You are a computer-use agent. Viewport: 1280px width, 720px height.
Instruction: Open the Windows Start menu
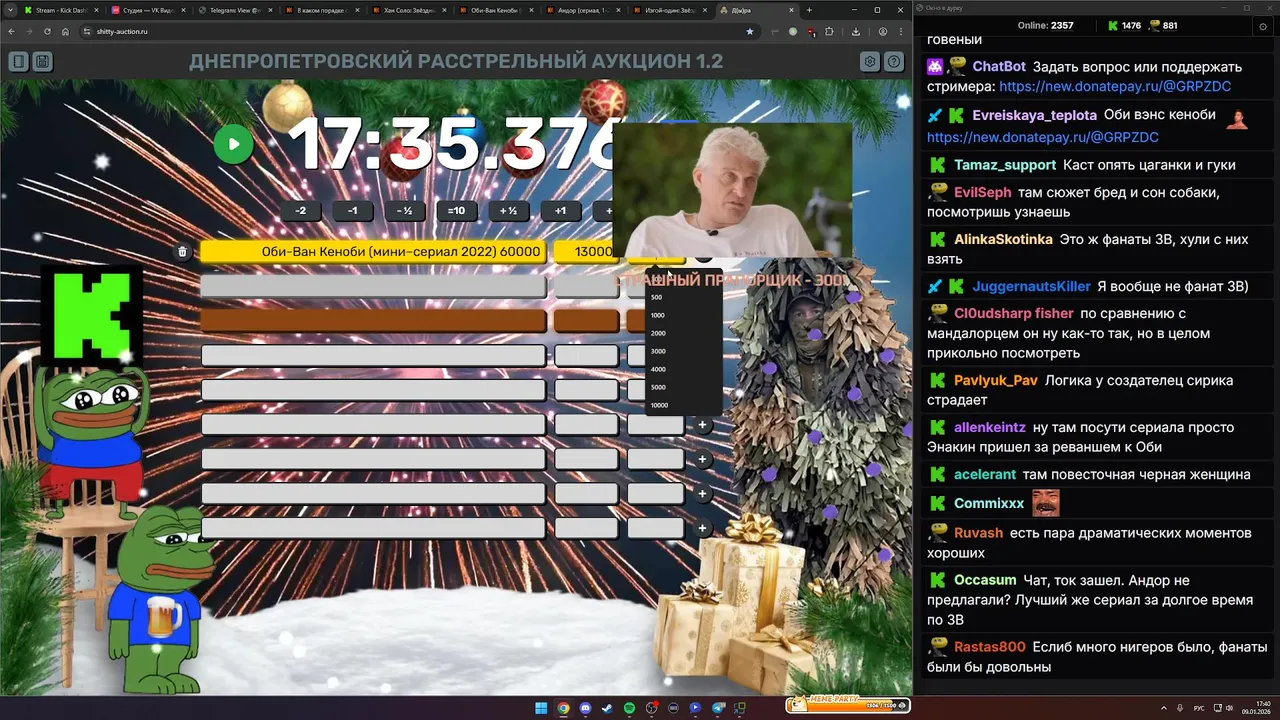click(541, 708)
